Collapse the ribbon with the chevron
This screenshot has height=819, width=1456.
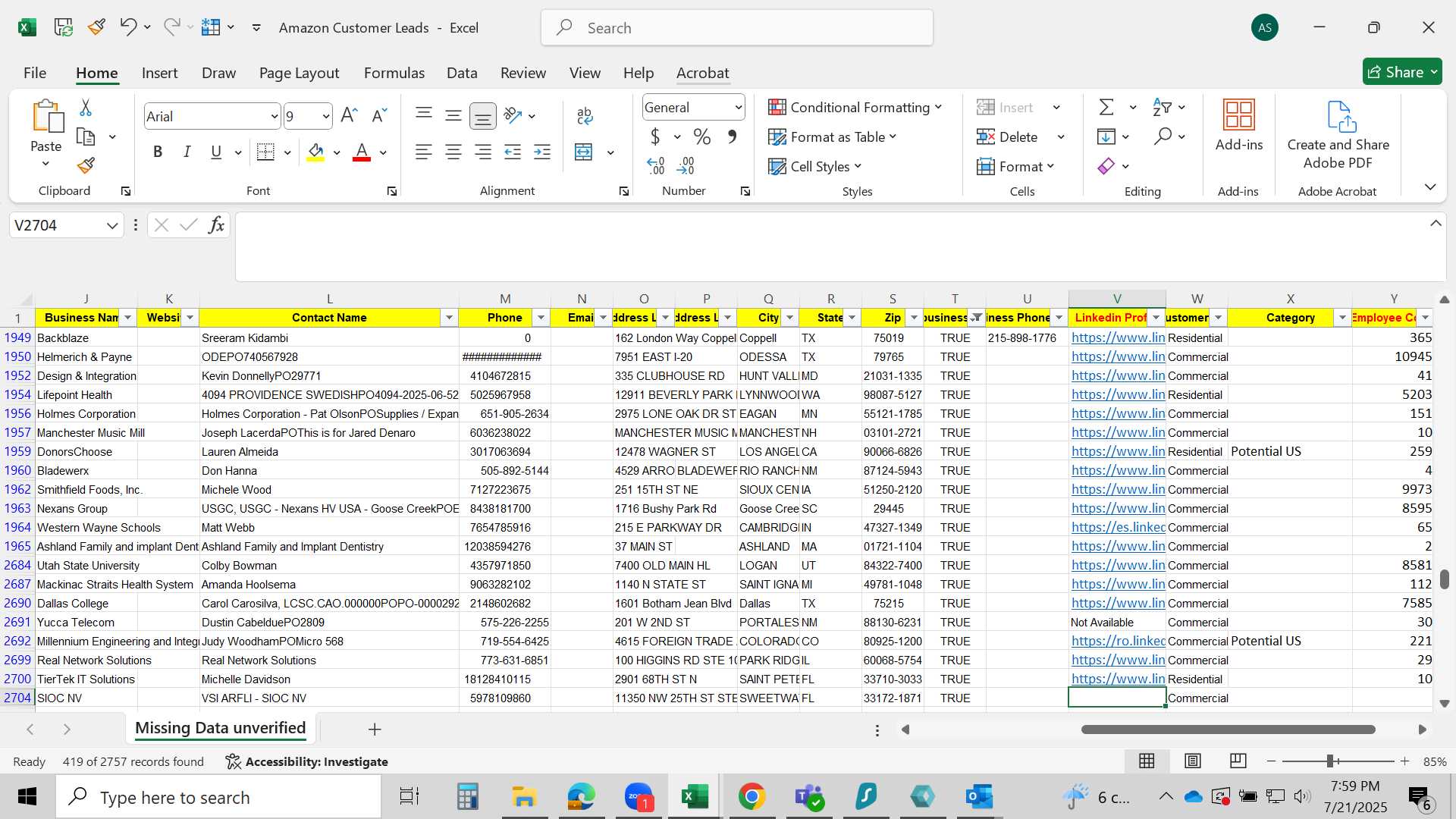pos(1430,187)
